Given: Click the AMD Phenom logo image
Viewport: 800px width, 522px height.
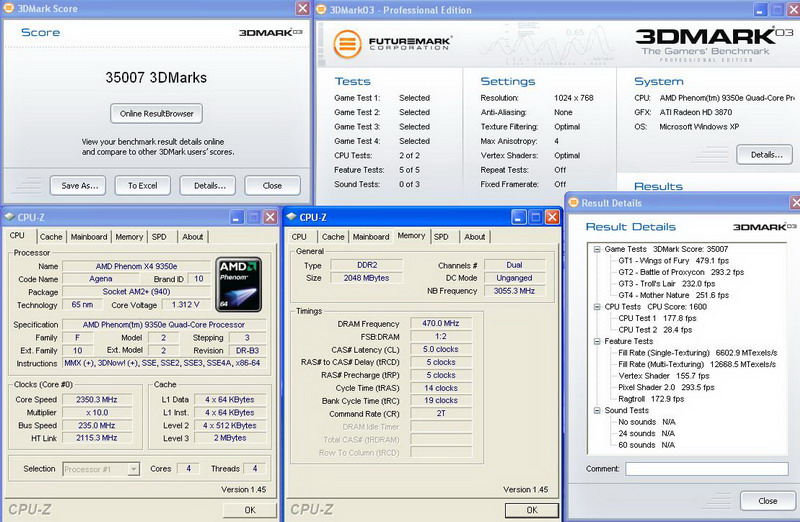Looking at the screenshot, I should coord(239,284).
